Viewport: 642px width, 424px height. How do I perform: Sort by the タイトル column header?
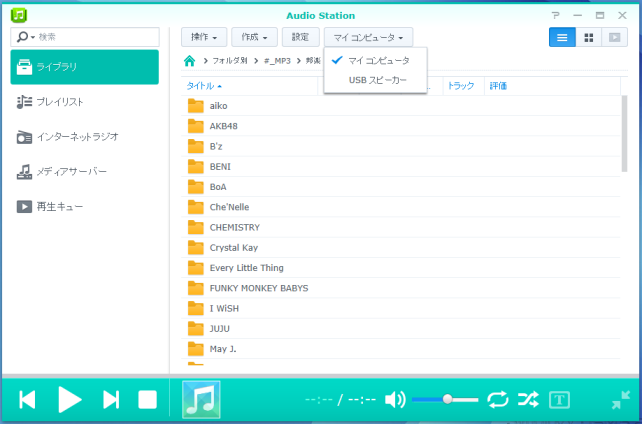(249, 86)
